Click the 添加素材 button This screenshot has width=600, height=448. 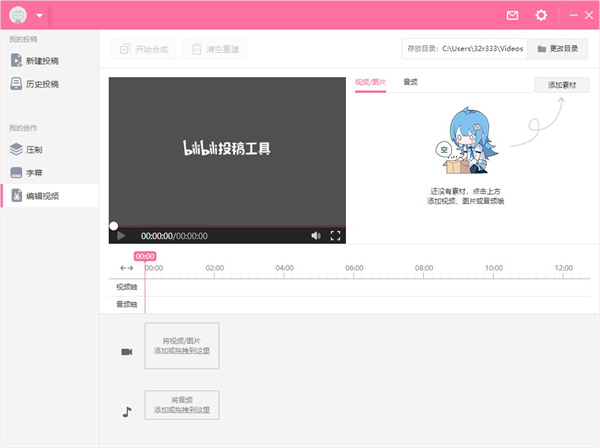click(561, 85)
